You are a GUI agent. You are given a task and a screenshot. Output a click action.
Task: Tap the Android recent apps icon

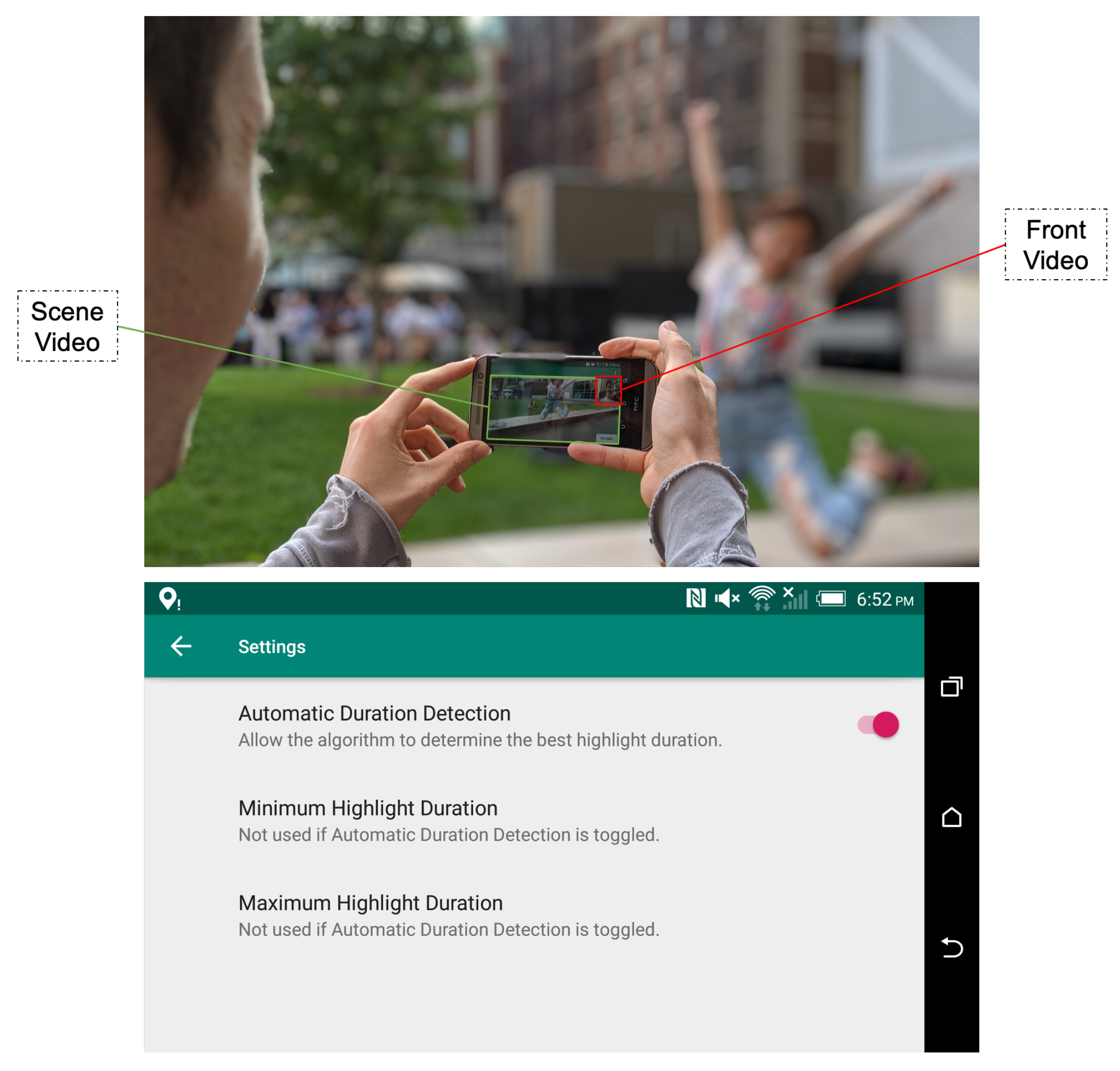tap(951, 687)
